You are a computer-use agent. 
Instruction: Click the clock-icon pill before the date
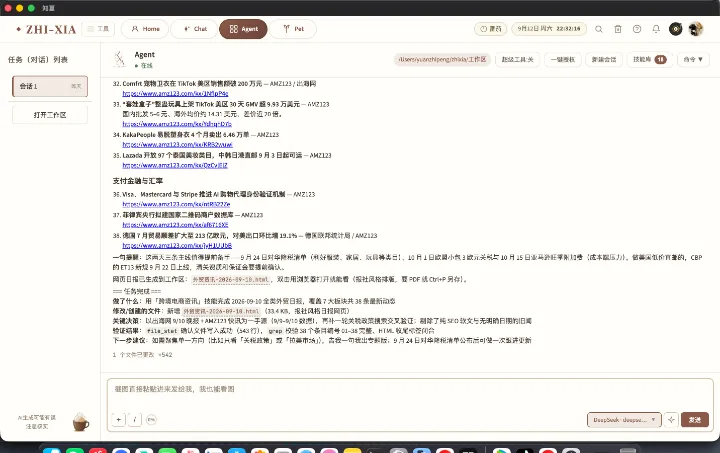[x=490, y=29]
